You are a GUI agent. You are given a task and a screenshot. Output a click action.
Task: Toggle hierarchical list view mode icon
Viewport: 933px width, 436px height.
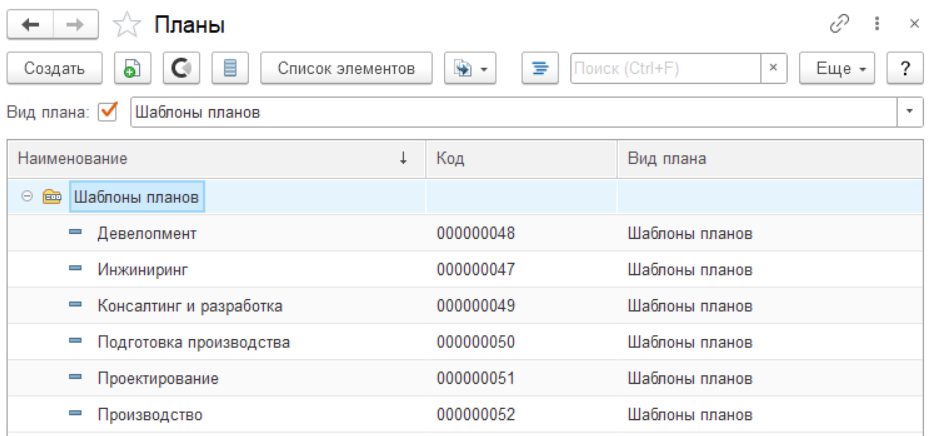540,68
